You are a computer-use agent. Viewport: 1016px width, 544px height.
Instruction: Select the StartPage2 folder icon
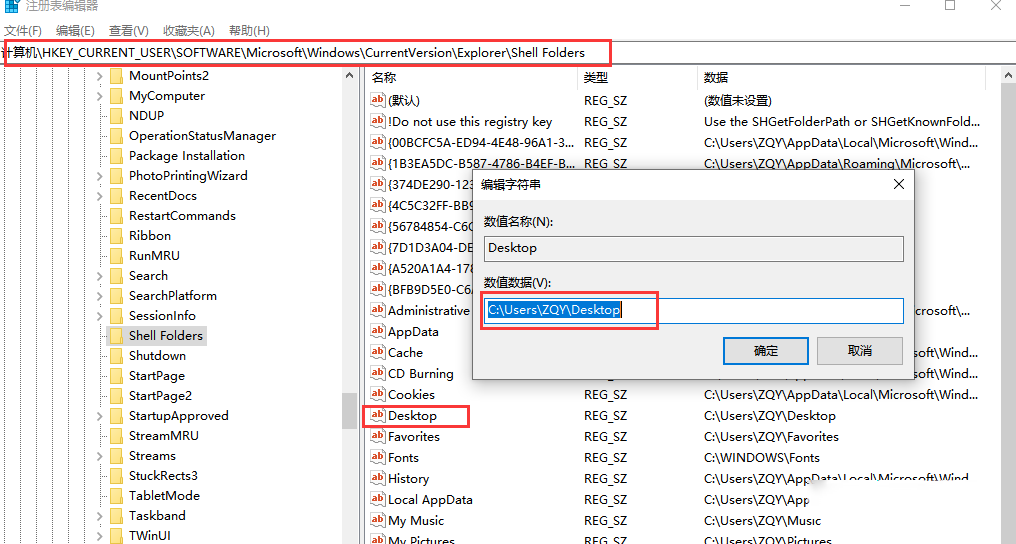[x=117, y=396]
